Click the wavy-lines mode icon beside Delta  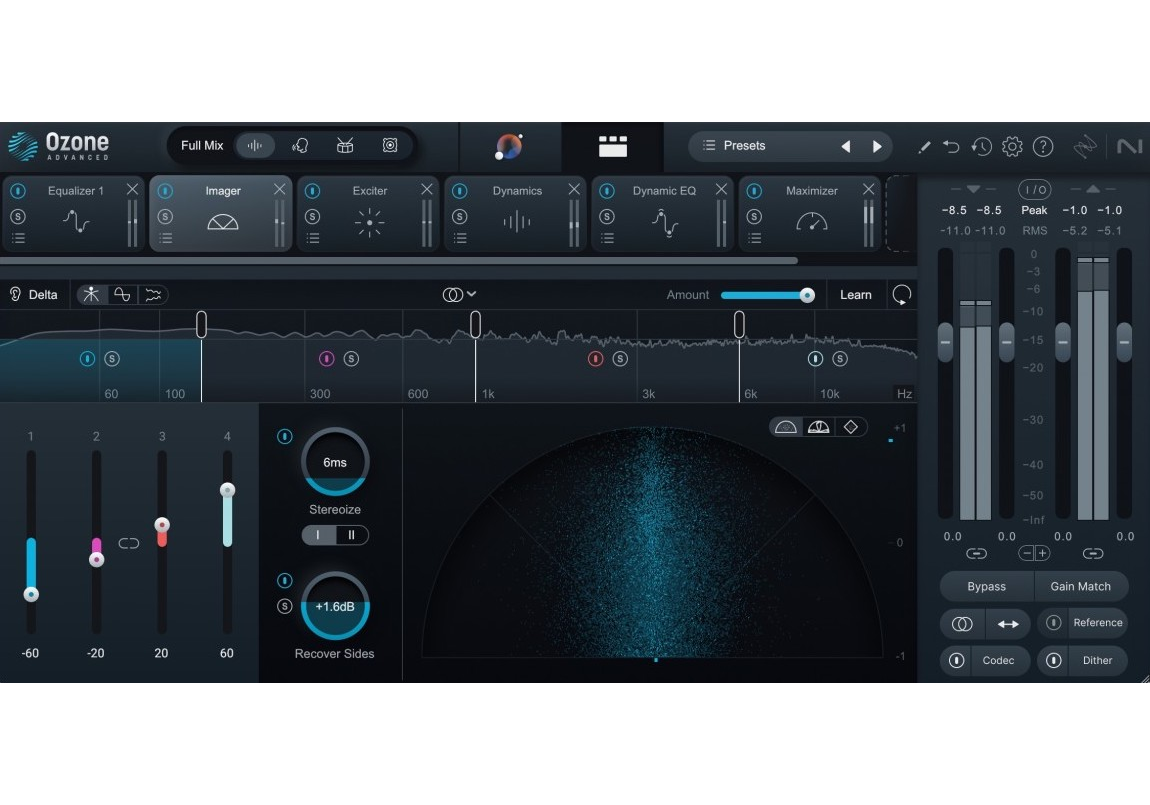coord(153,295)
